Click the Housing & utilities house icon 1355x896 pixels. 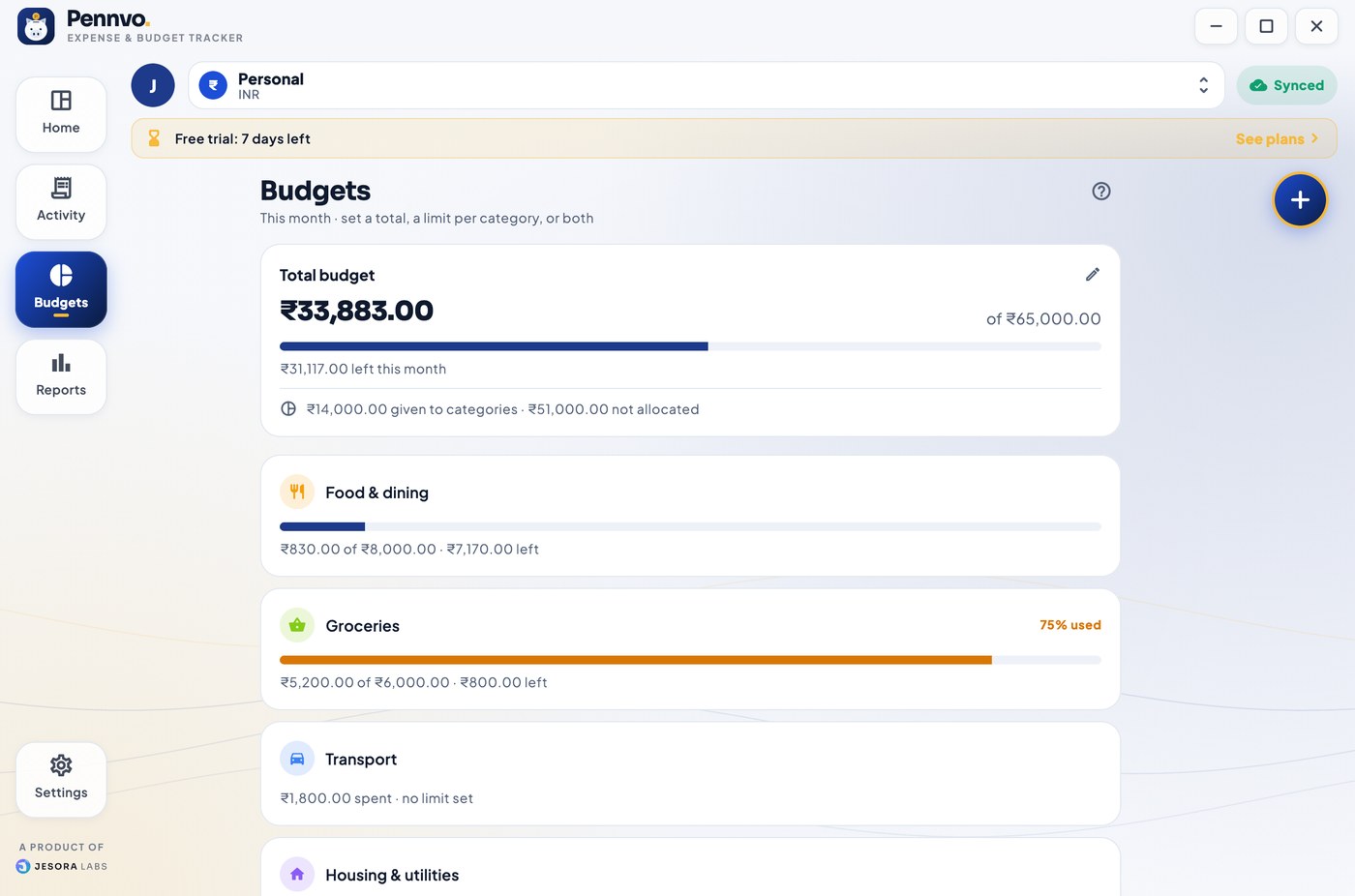tap(297, 874)
